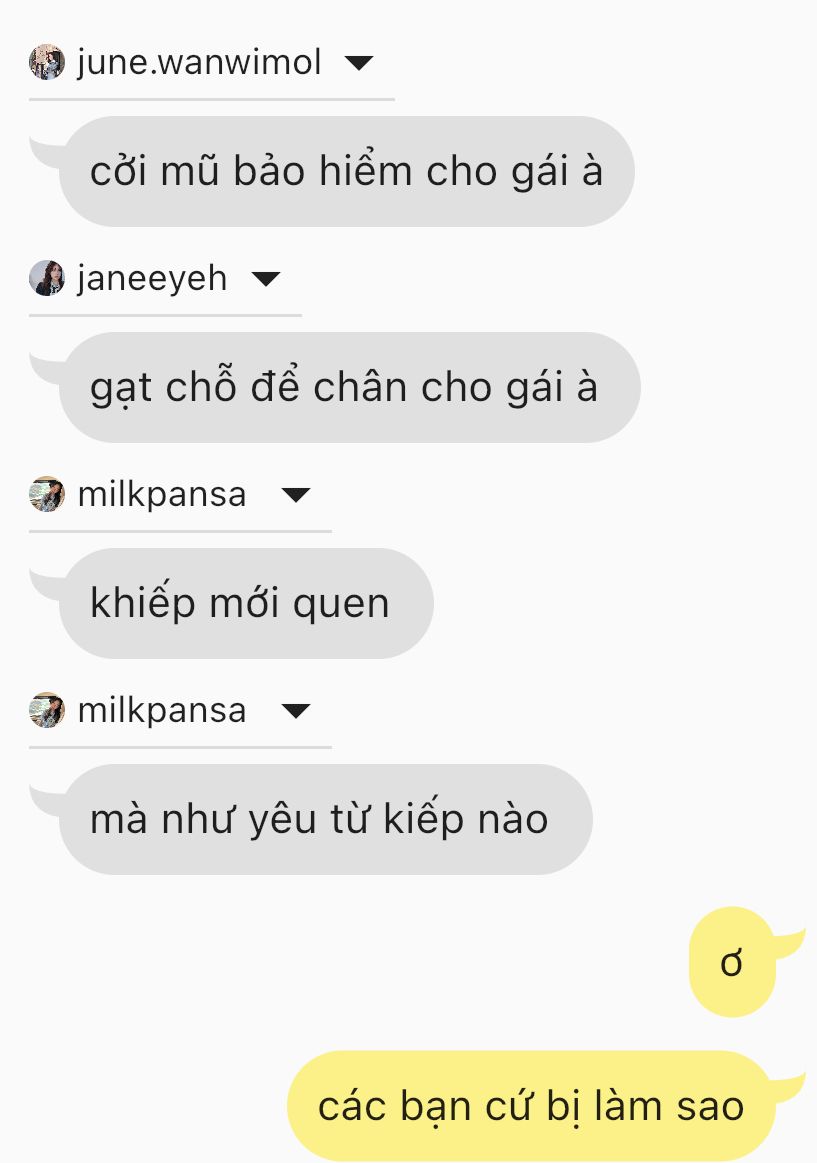Tap the yellow 'các bạn cứ bị làm sao' bubble
Image resolution: width=817 pixels, height=1163 pixels.
point(531,1106)
